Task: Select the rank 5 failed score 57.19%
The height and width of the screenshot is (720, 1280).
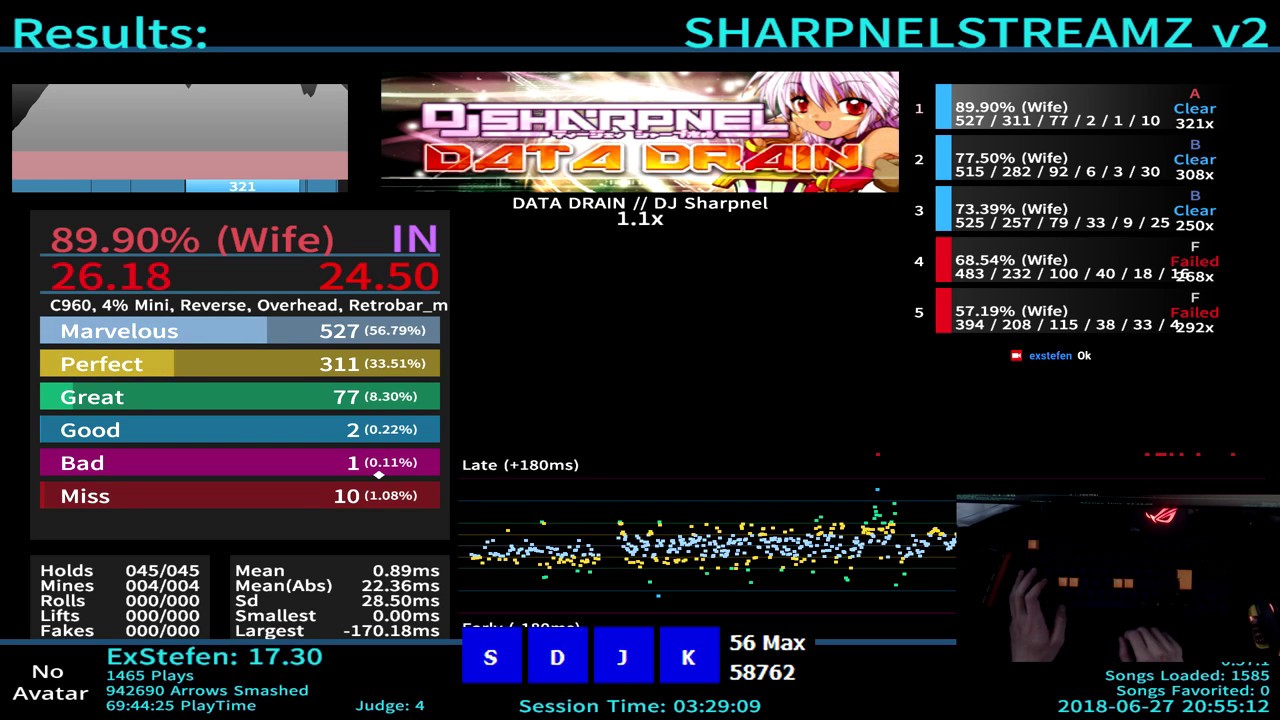Action: (x=1076, y=311)
